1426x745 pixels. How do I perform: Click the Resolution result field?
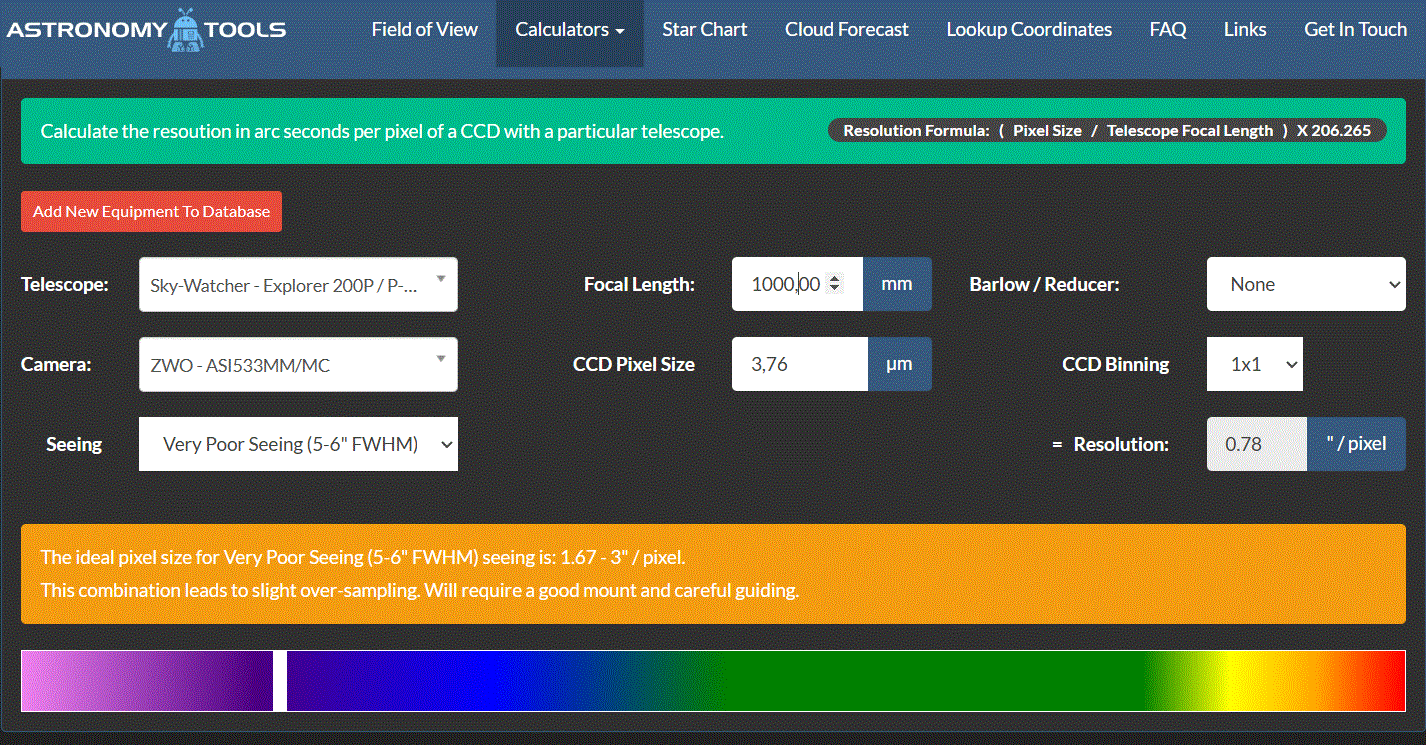1257,444
